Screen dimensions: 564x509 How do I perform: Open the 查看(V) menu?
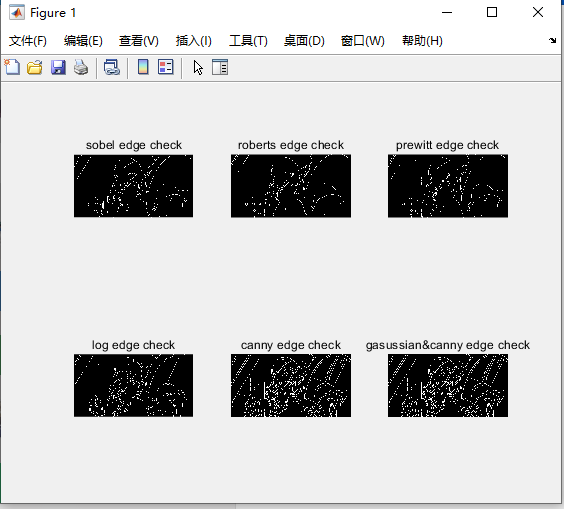coord(138,41)
